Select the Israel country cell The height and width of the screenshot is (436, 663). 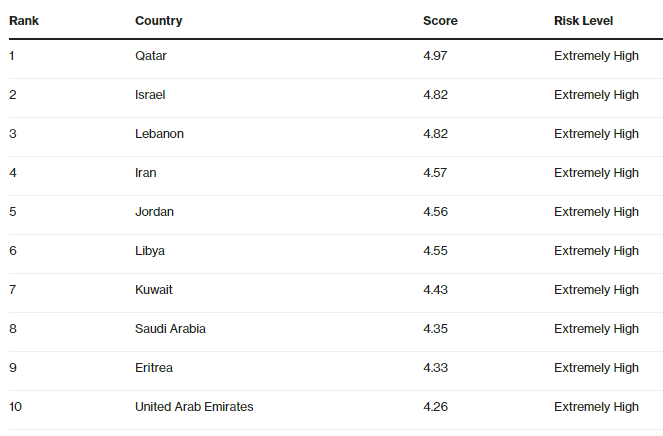pos(150,95)
